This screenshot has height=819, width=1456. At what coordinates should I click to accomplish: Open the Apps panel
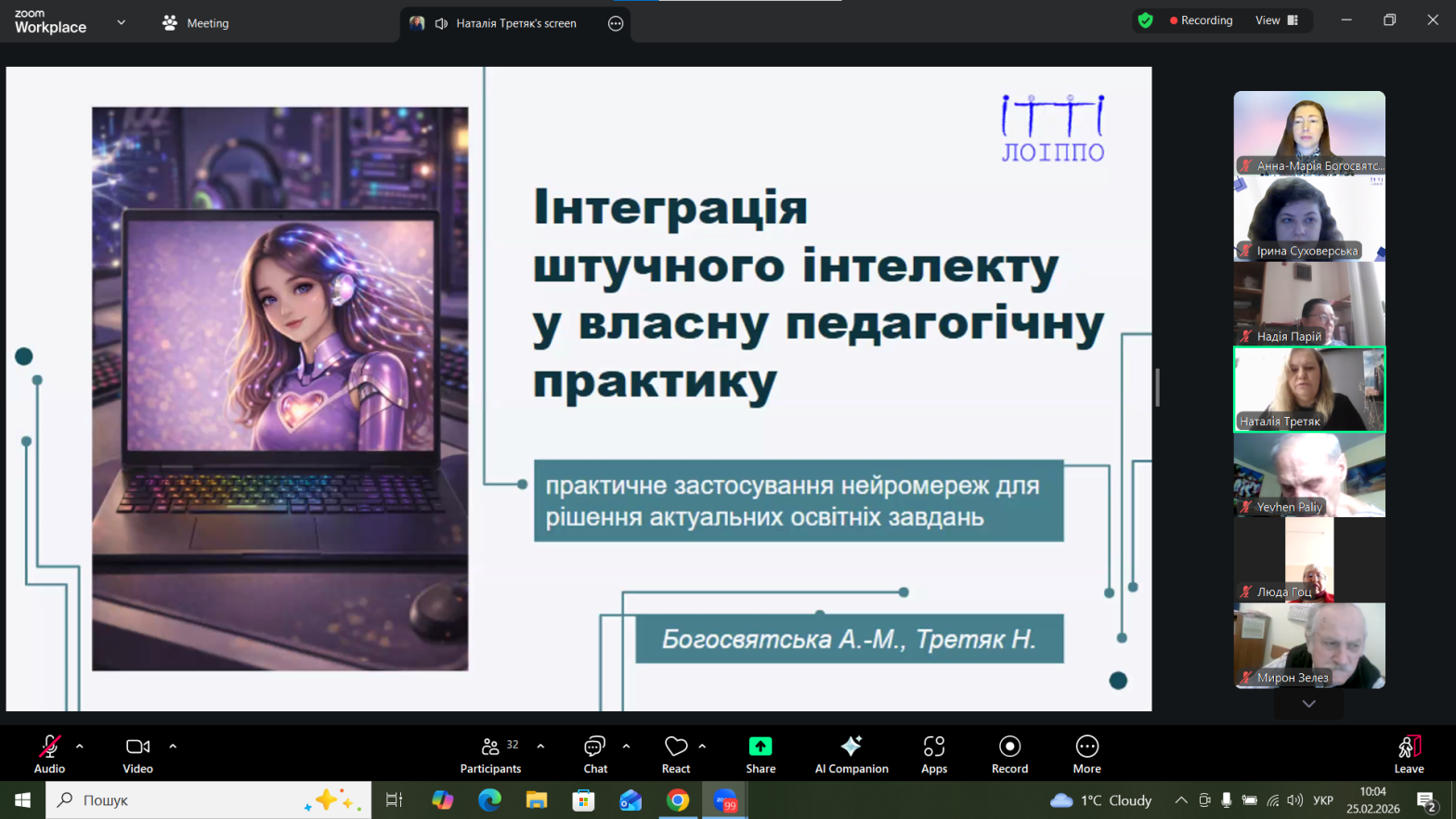click(933, 753)
